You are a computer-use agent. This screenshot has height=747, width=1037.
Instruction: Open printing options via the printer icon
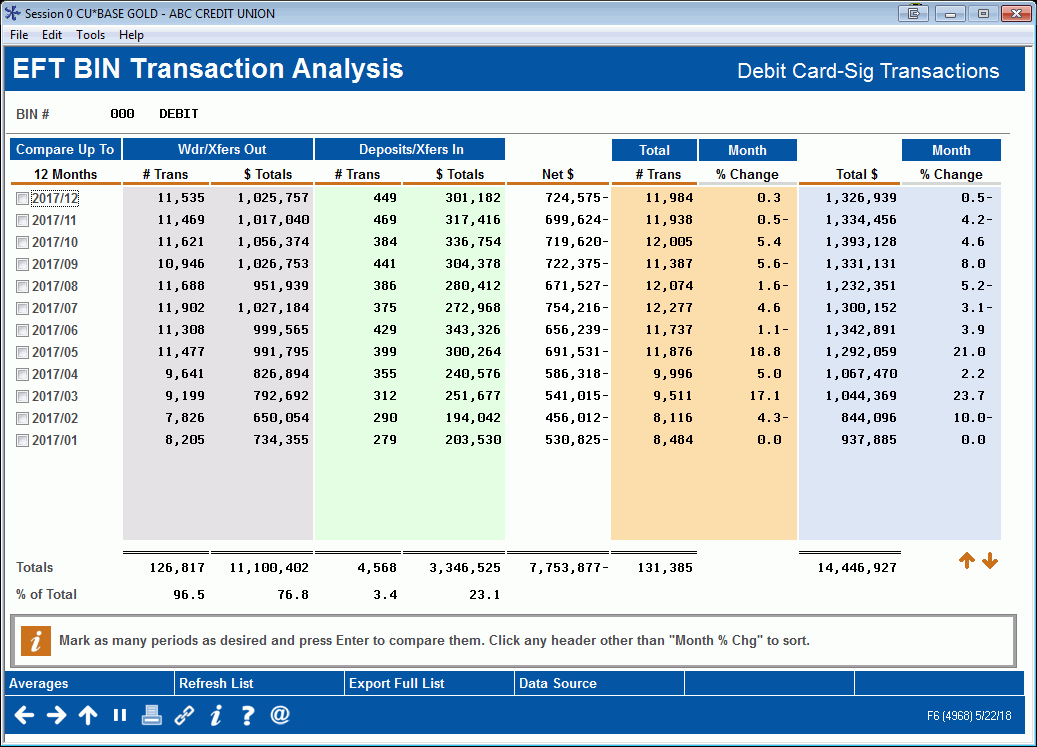click(x=152, y=715)
